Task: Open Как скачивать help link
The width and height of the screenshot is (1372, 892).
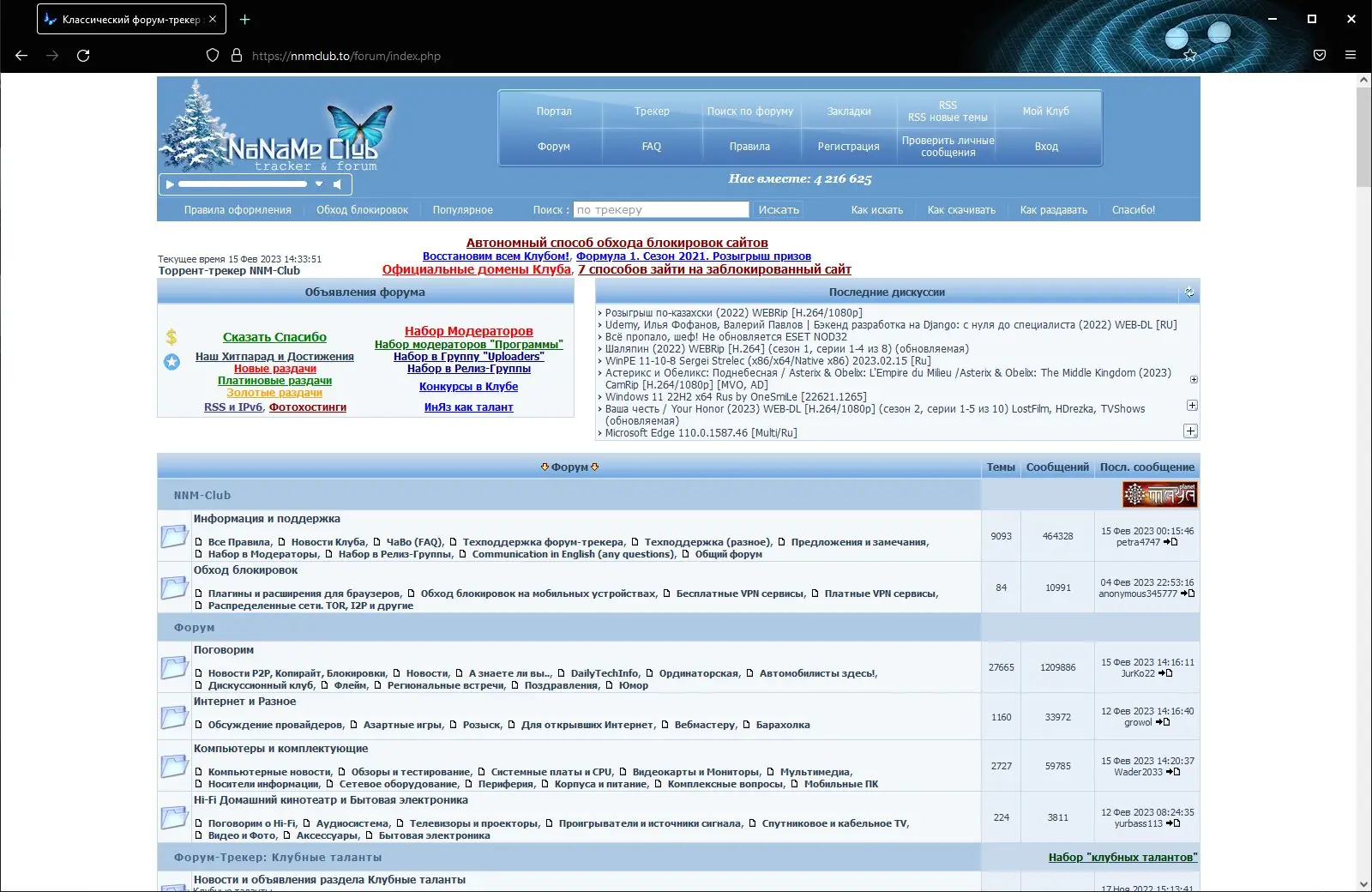Action: coord(961,210)
